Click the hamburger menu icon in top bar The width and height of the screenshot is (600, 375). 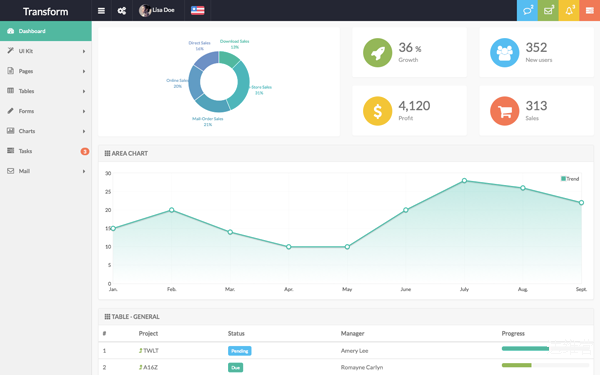(101, 11)
